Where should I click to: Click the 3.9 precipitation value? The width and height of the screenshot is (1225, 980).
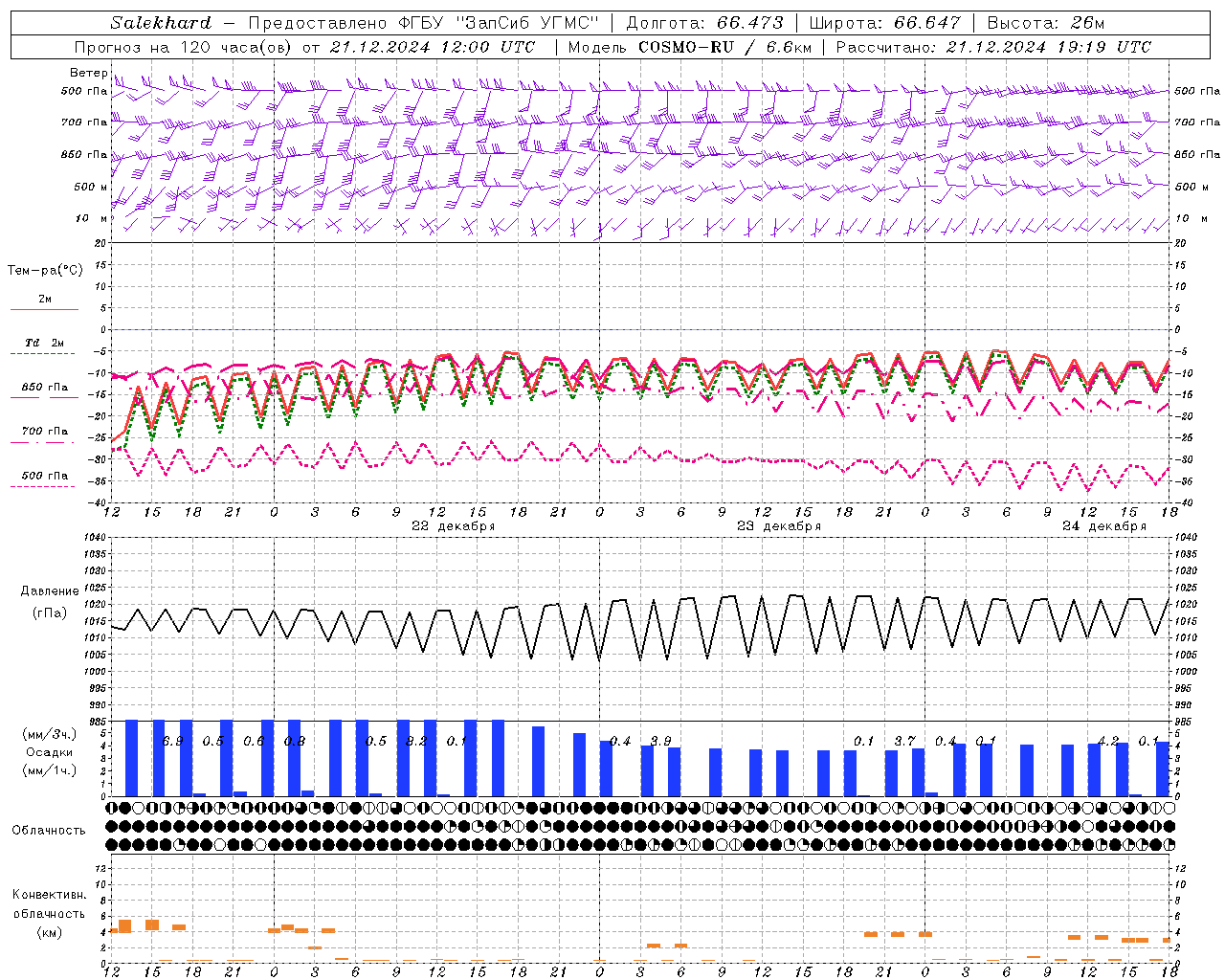[x=660, y=741]
